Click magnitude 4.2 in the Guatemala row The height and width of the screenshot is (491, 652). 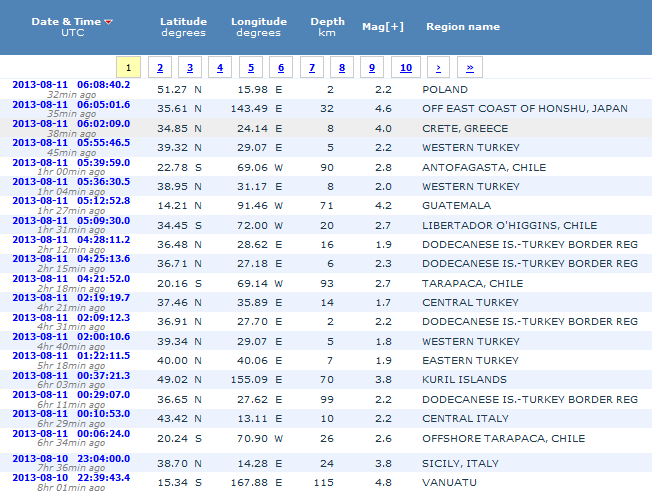tap(383, 206)
